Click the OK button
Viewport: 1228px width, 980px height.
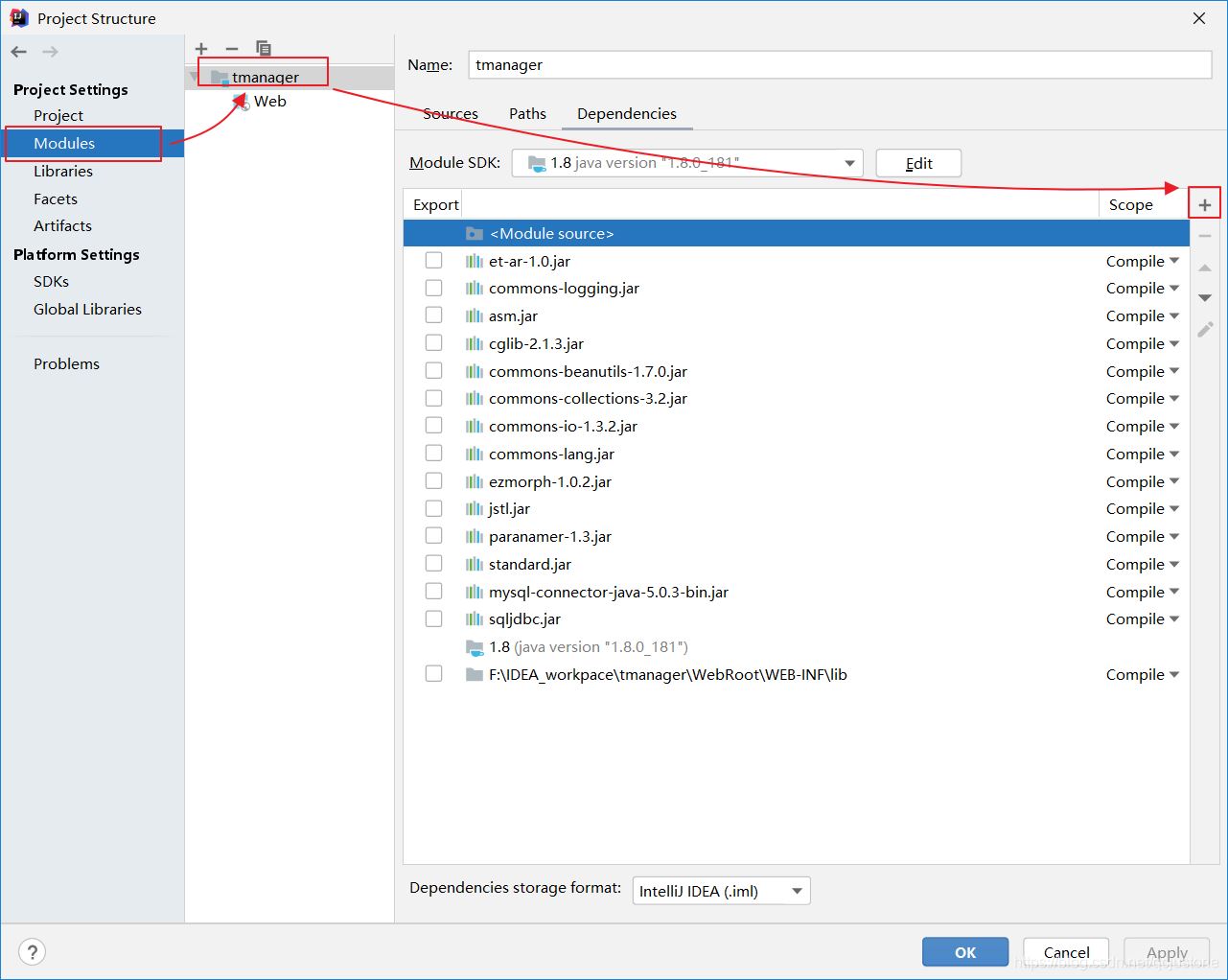click(x=964, y=952)
